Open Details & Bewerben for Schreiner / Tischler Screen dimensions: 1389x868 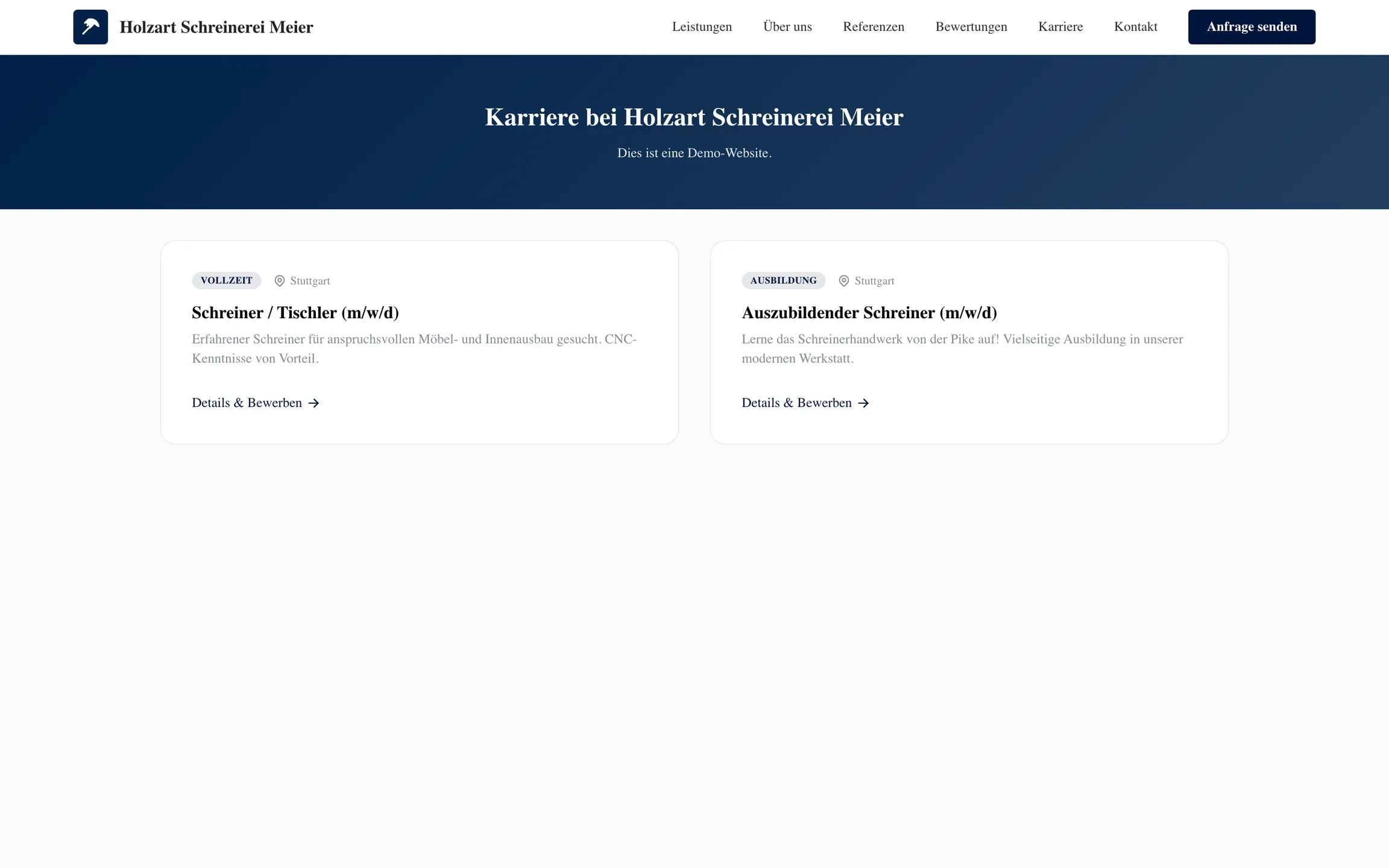pyautogui.click(x=247, y=403)
